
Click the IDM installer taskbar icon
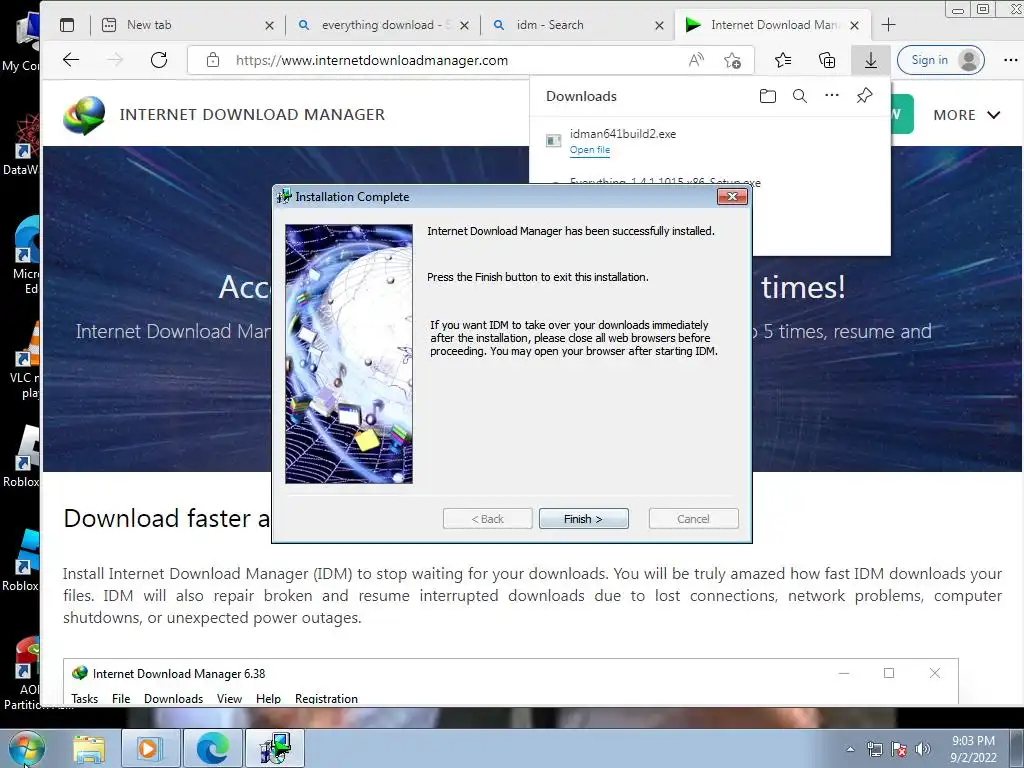point(275,749)
